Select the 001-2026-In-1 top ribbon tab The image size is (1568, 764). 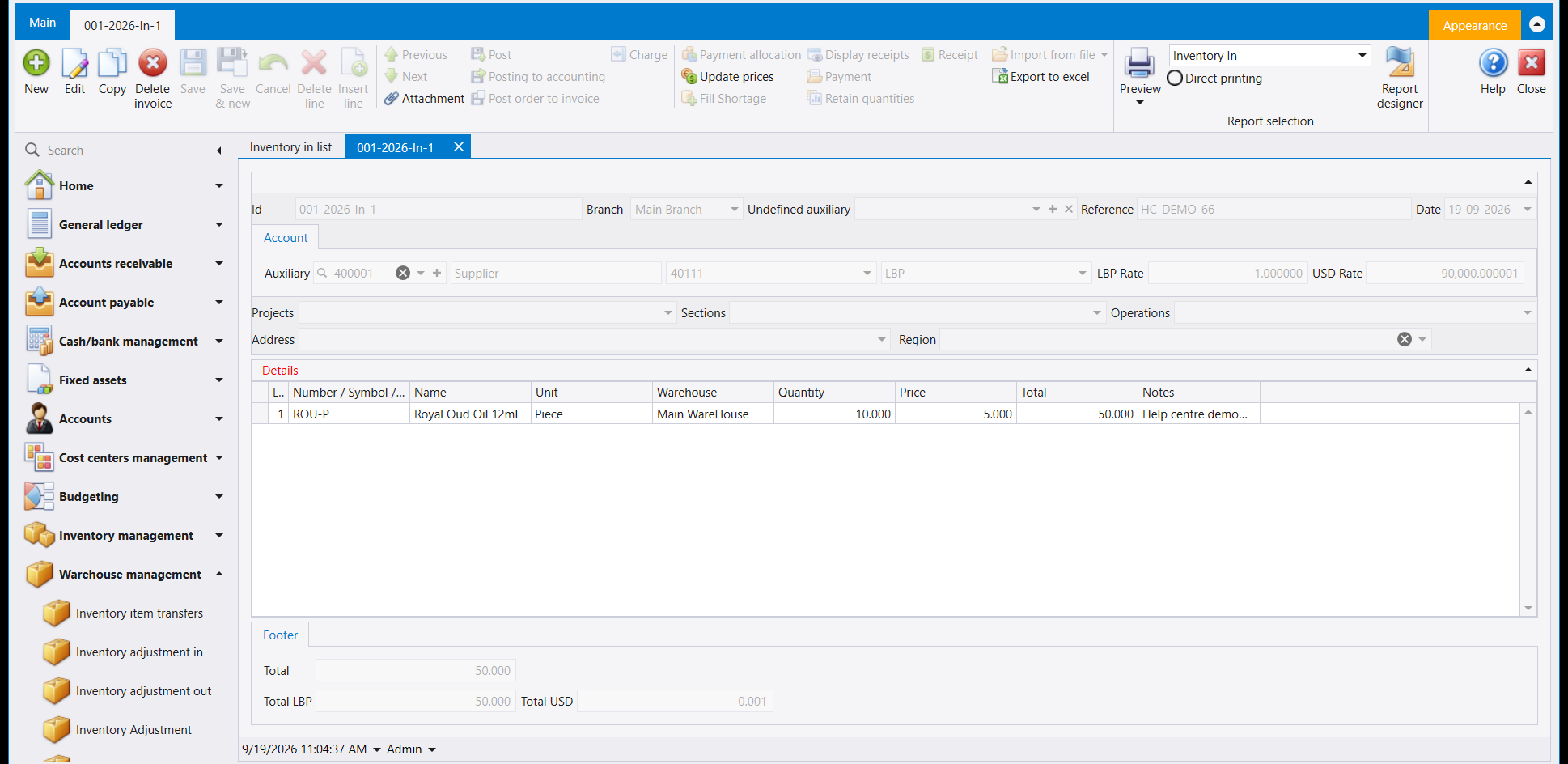tap(122, 25)
